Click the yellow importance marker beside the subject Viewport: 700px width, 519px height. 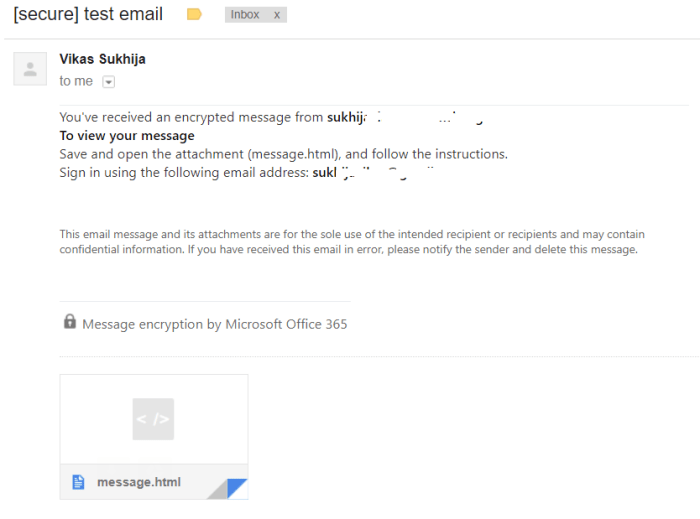point(194,15)
